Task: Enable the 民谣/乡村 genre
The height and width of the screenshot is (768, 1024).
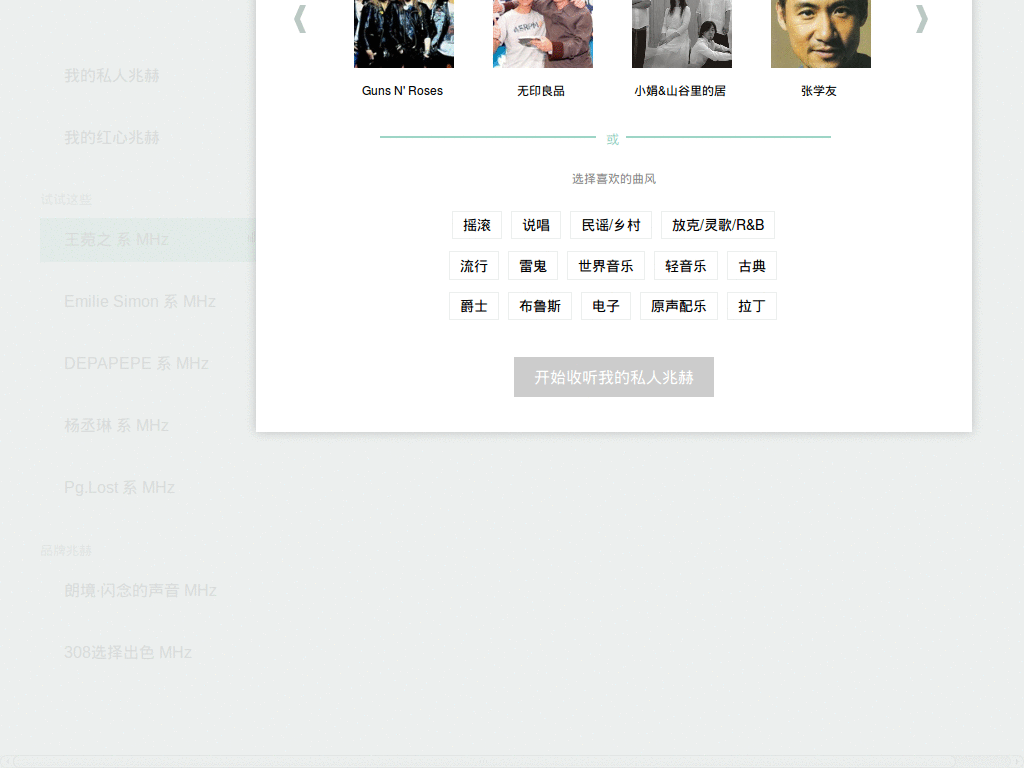Action: pos(611,225)
